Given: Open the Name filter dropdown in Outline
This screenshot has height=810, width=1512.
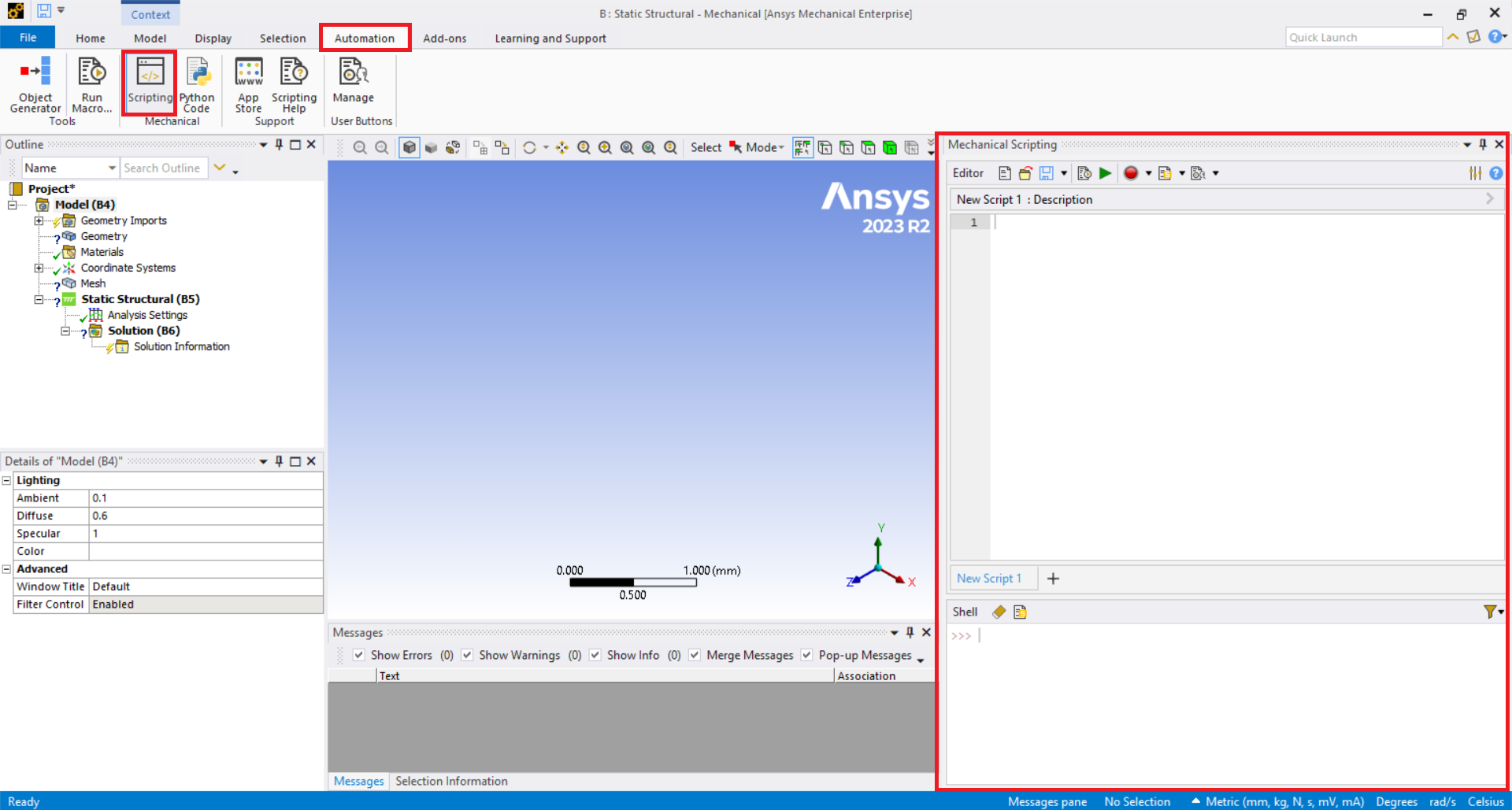Looking at the screenshot, I should click(112, 168).
